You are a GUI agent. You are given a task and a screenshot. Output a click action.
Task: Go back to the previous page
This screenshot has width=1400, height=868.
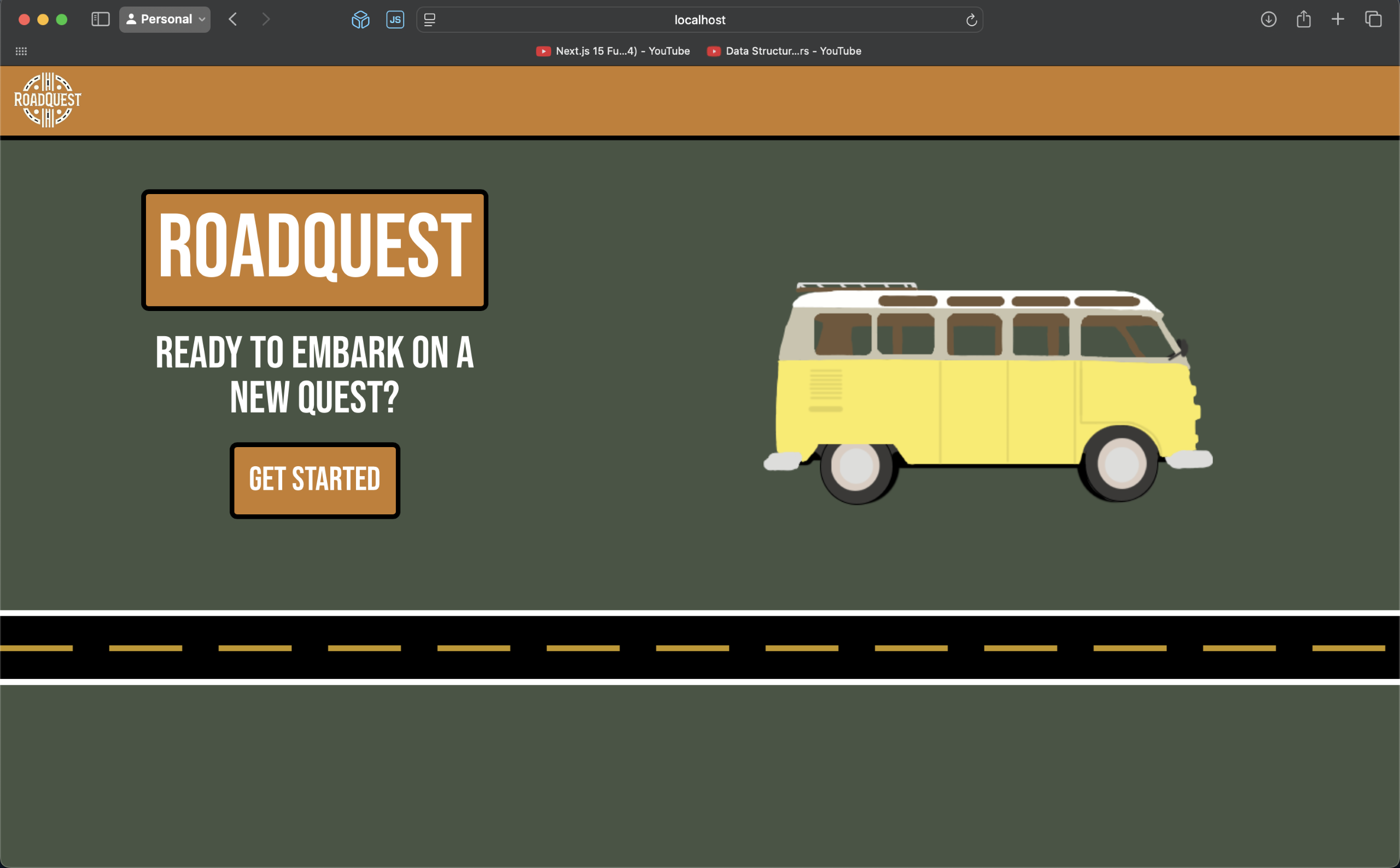[232, 20]
